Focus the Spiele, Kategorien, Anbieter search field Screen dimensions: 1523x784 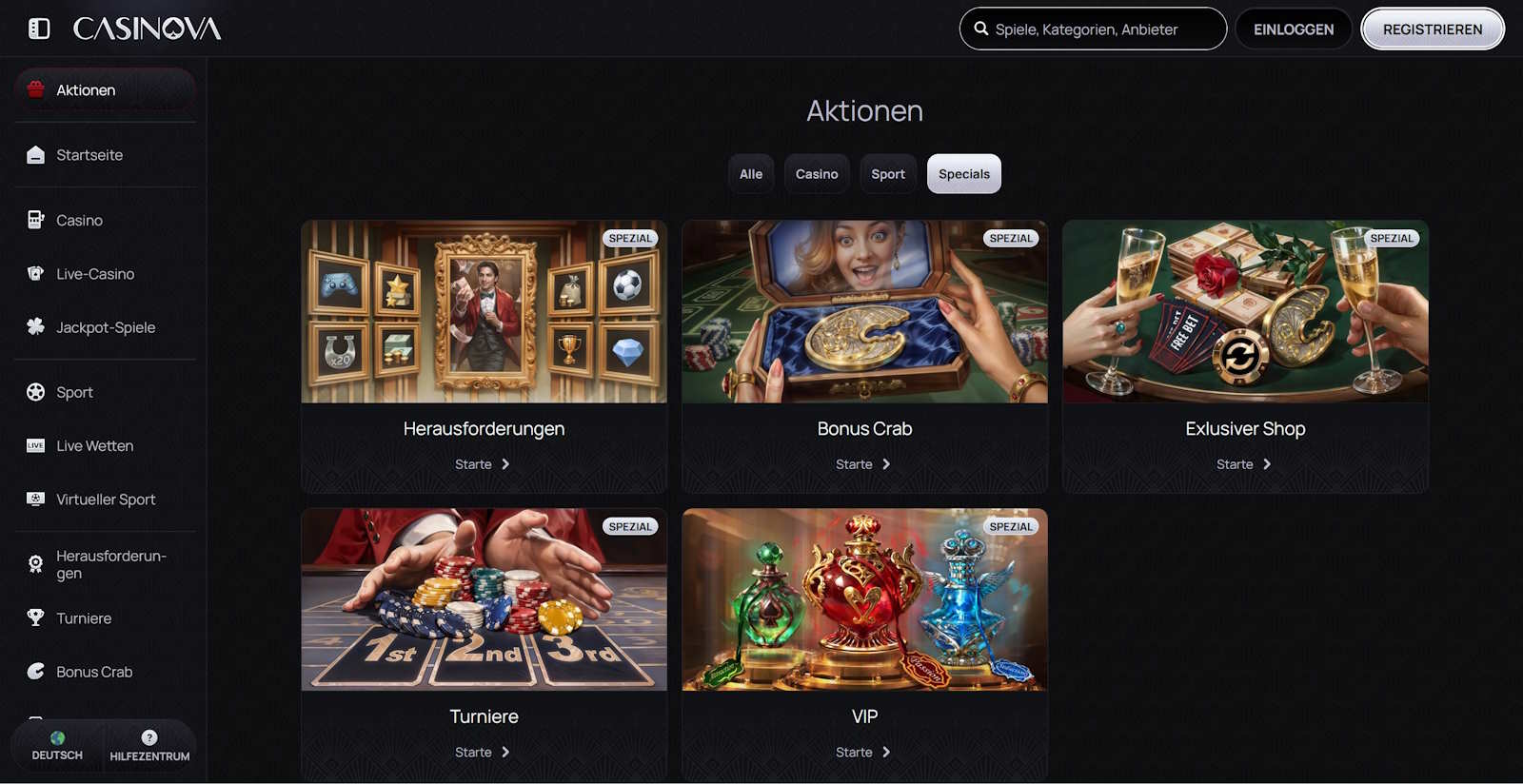(x=1093, y=29)
